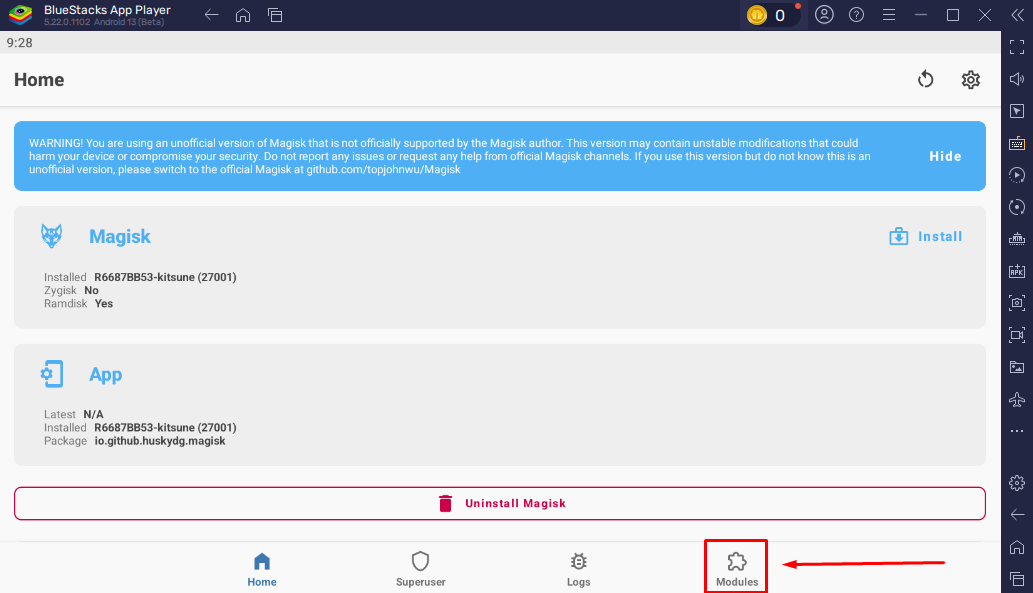Click the volume icon in sidebar
1033x593 pixels.
click(1017, 79)
